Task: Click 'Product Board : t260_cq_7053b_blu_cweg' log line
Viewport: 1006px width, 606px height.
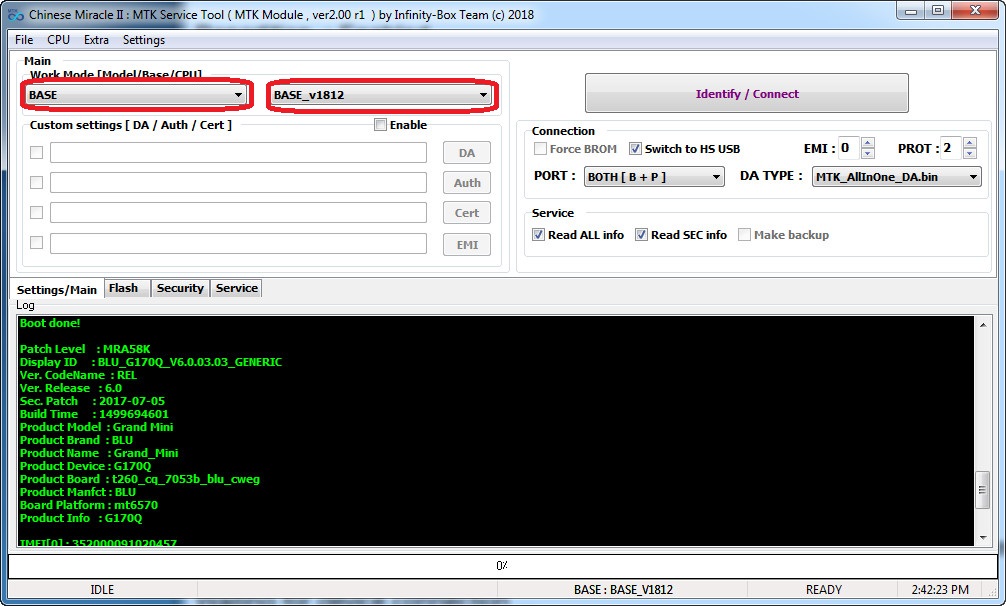Action: click(x=140, y=479)
